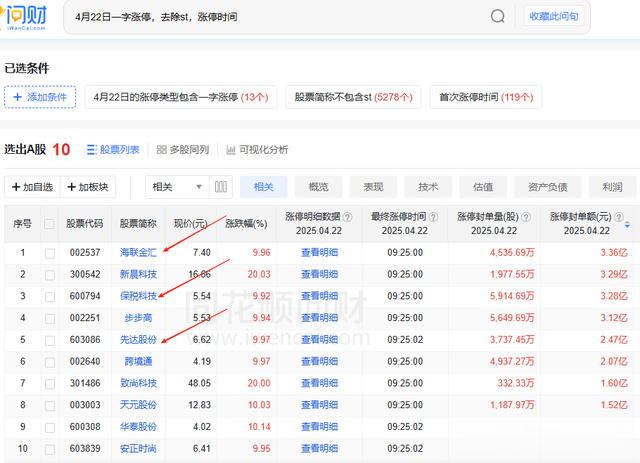The image size is (640, 463).
Task: Check the box for 先达股份
Action: pyautogui.click(x=50, y=340)
